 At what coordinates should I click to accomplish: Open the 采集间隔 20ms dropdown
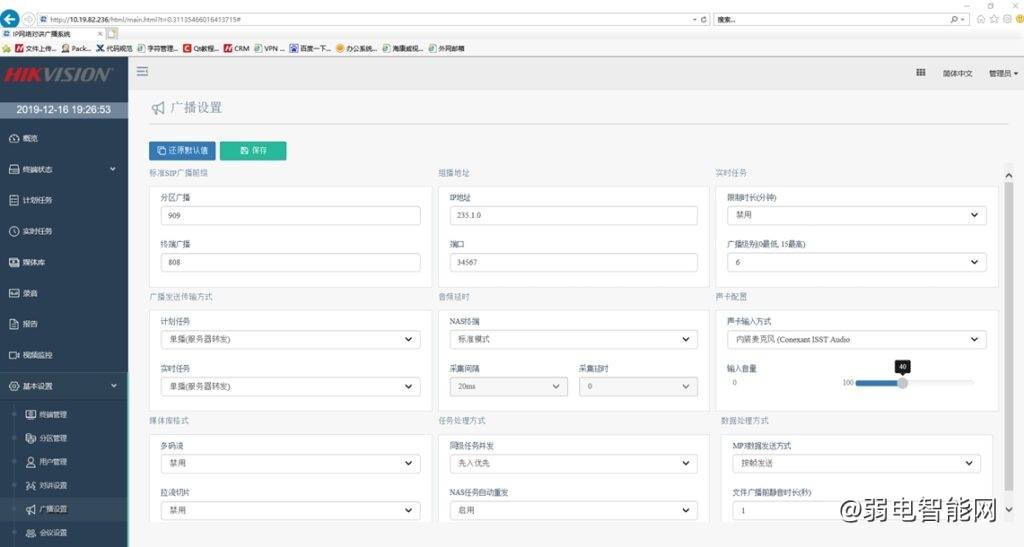click(509, 386)
